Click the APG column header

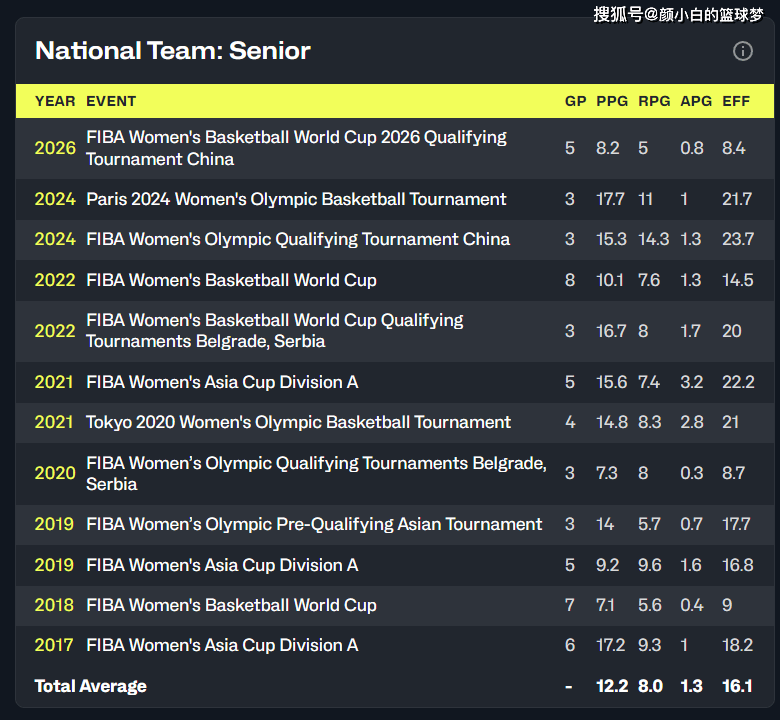point(696,101)
